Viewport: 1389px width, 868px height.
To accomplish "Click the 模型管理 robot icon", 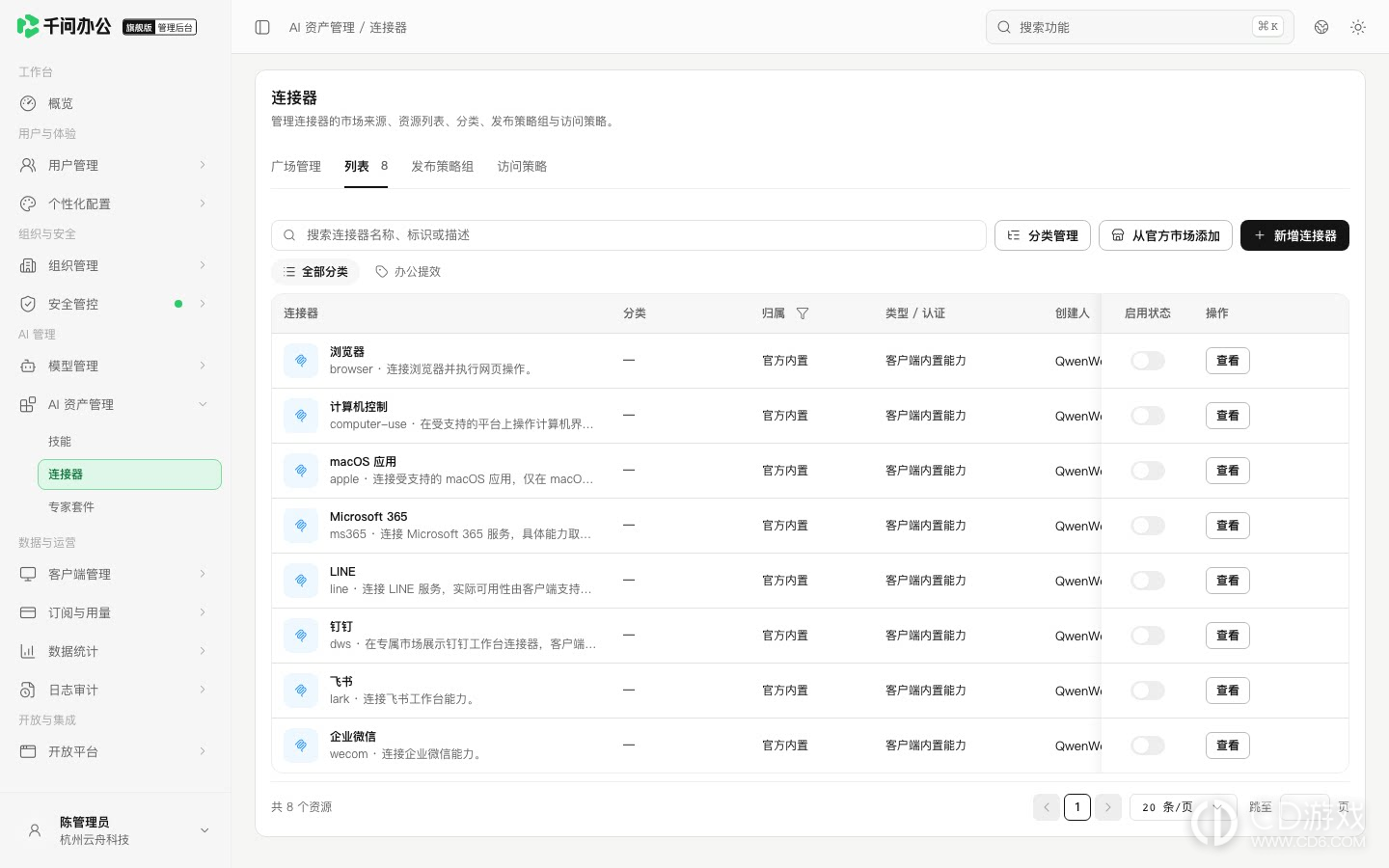I will [28, 366].
